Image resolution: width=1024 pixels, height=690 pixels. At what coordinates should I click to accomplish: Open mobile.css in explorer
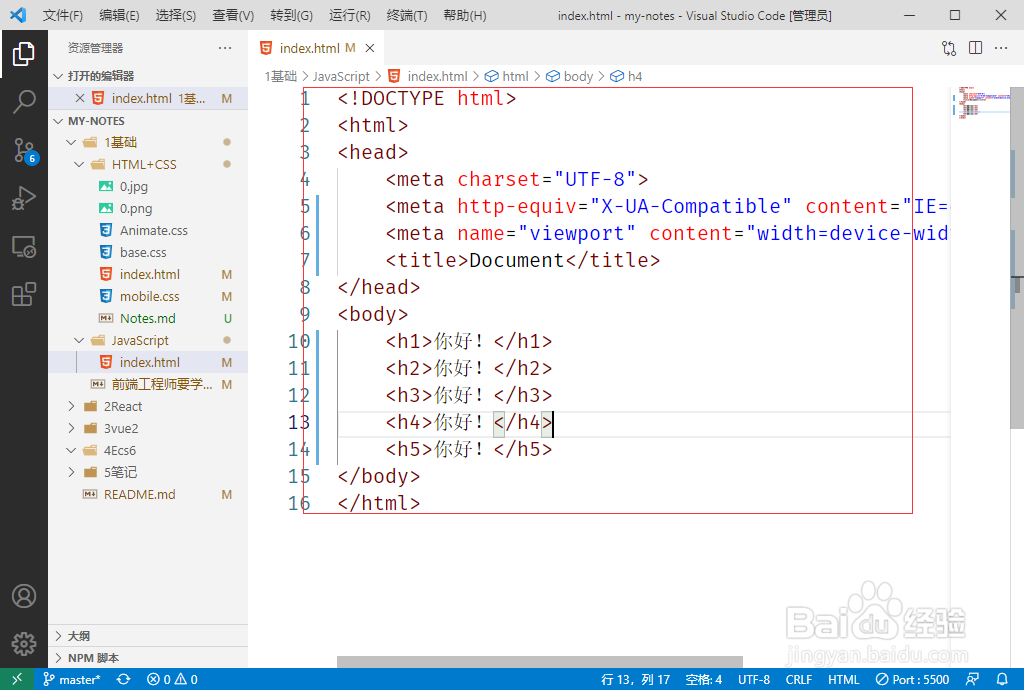(x=148, y=296)
